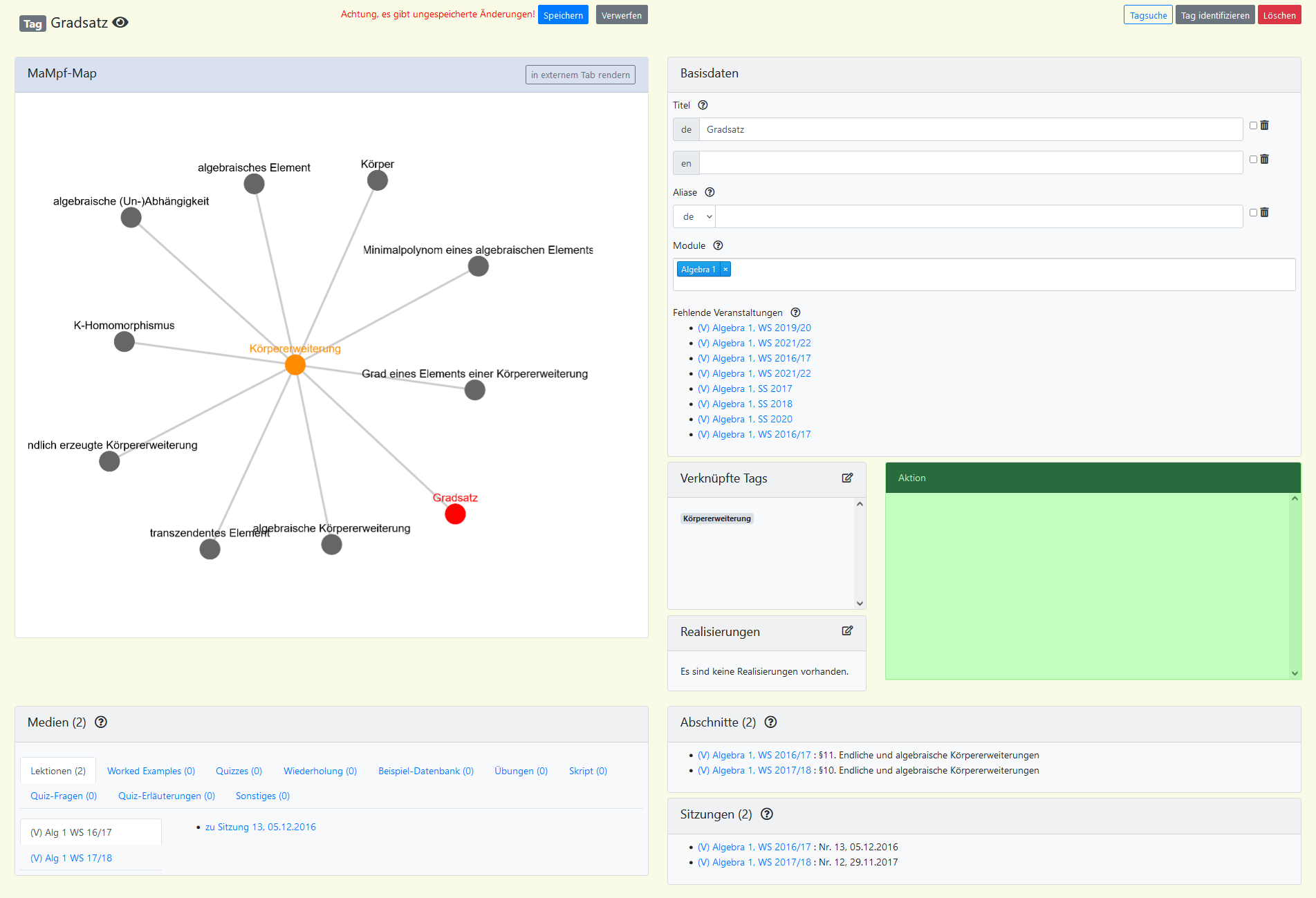Select the (V) Alg 1 WS 17/18 tab
Viewport: 1316px width, 898px height.
(71, 858)
